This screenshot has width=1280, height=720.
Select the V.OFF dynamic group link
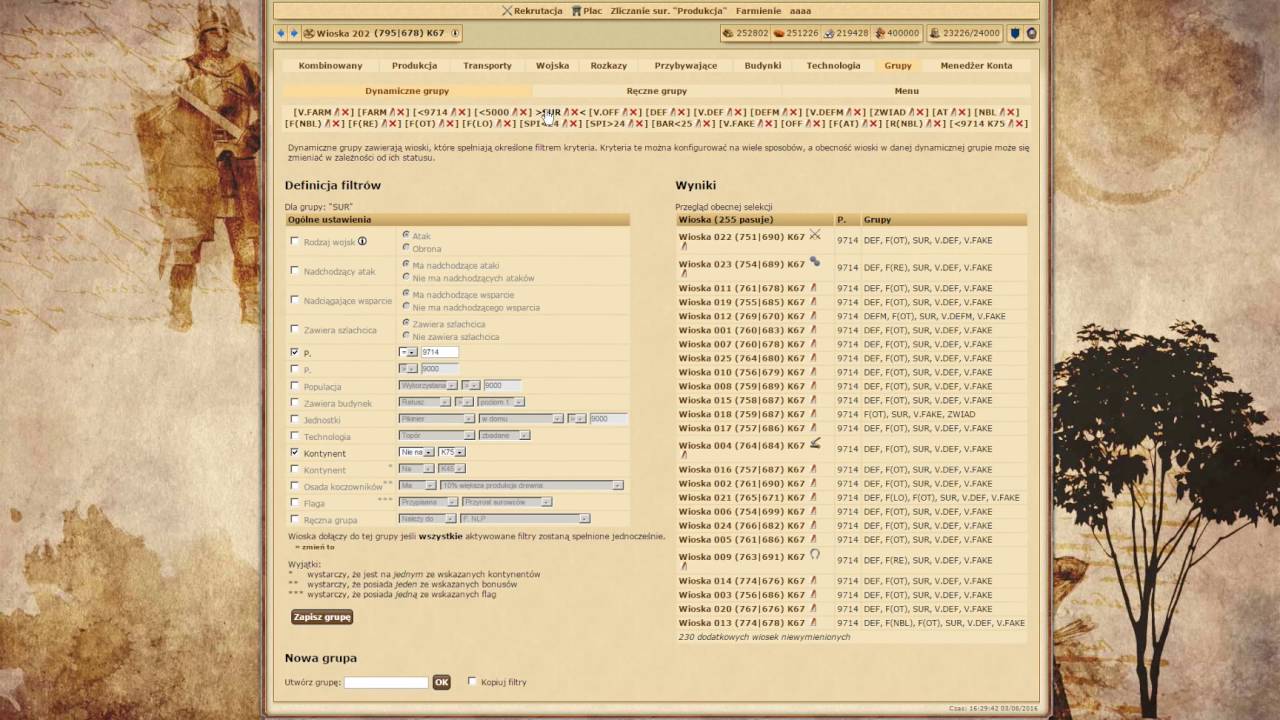click(605, 112)
